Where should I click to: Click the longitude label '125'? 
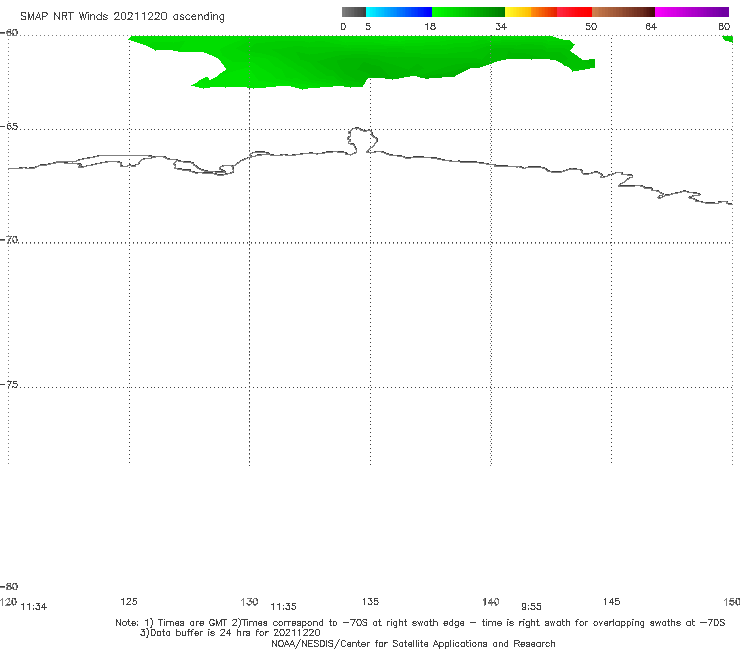pyautogui.click(x=129, y=601)
